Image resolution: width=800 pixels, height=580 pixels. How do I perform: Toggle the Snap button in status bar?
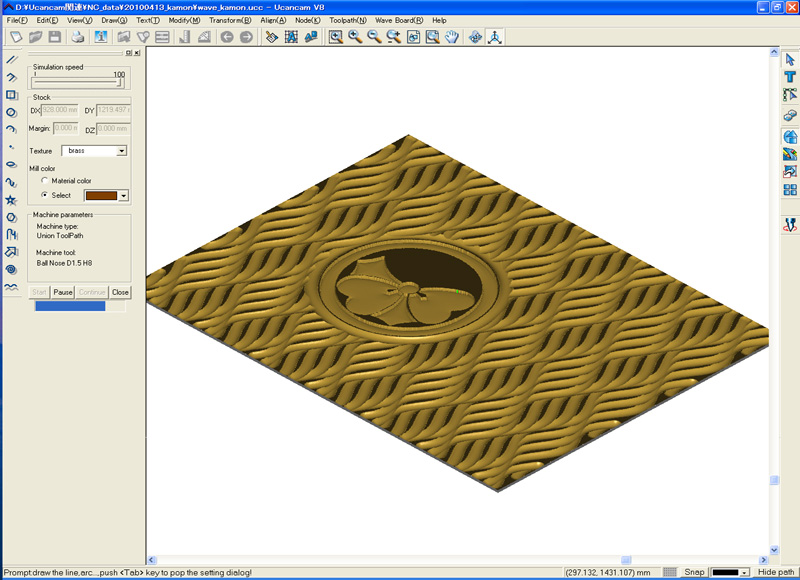pyautogui.click(x=693, y=572)
